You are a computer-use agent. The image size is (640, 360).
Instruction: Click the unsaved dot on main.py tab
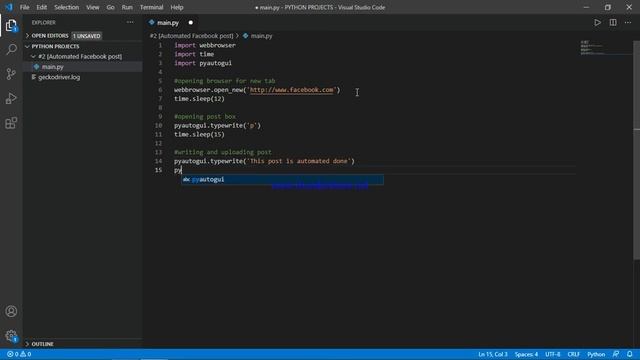point(191,23)
